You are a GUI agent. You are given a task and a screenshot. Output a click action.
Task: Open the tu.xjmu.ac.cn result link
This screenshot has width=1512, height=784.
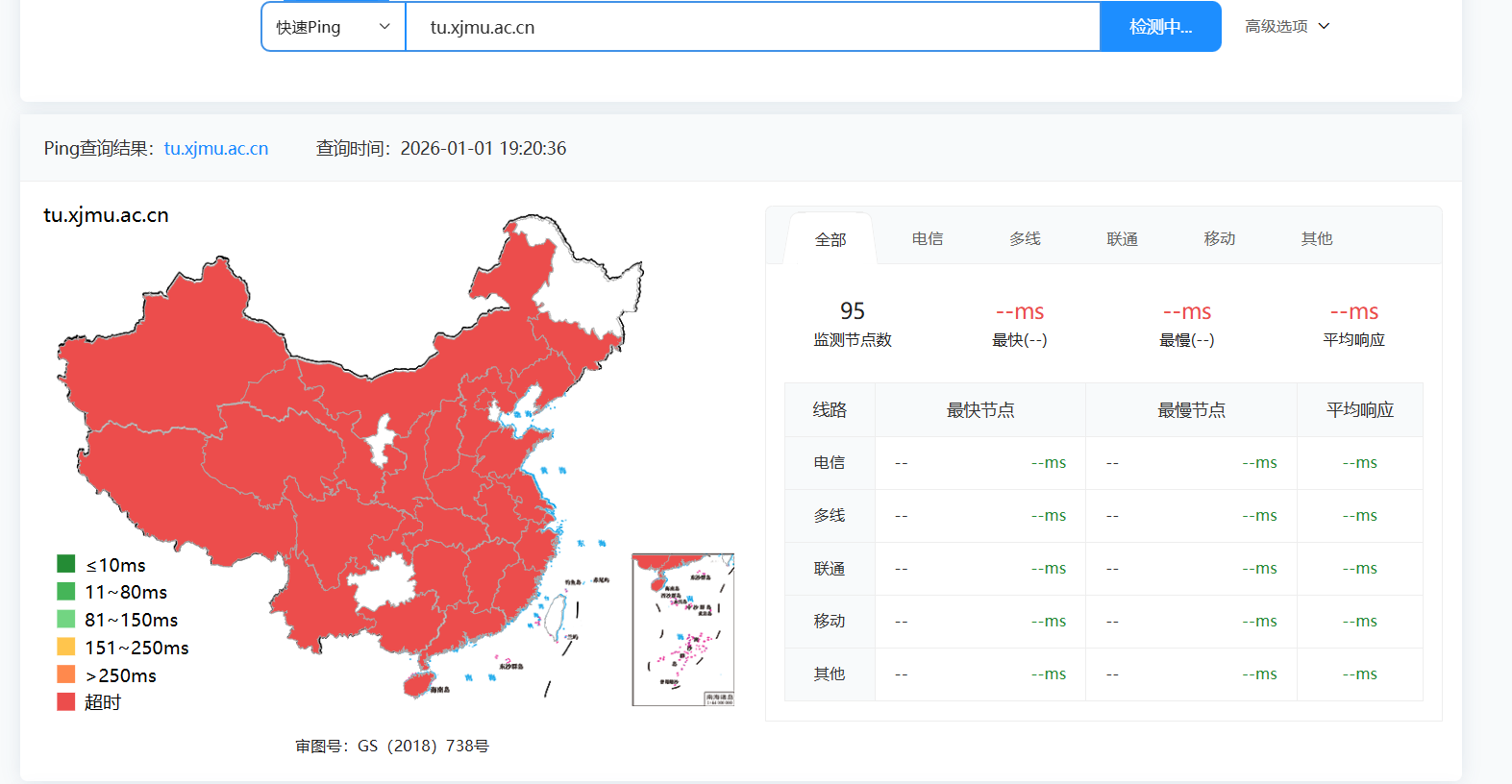click(216, 149)
